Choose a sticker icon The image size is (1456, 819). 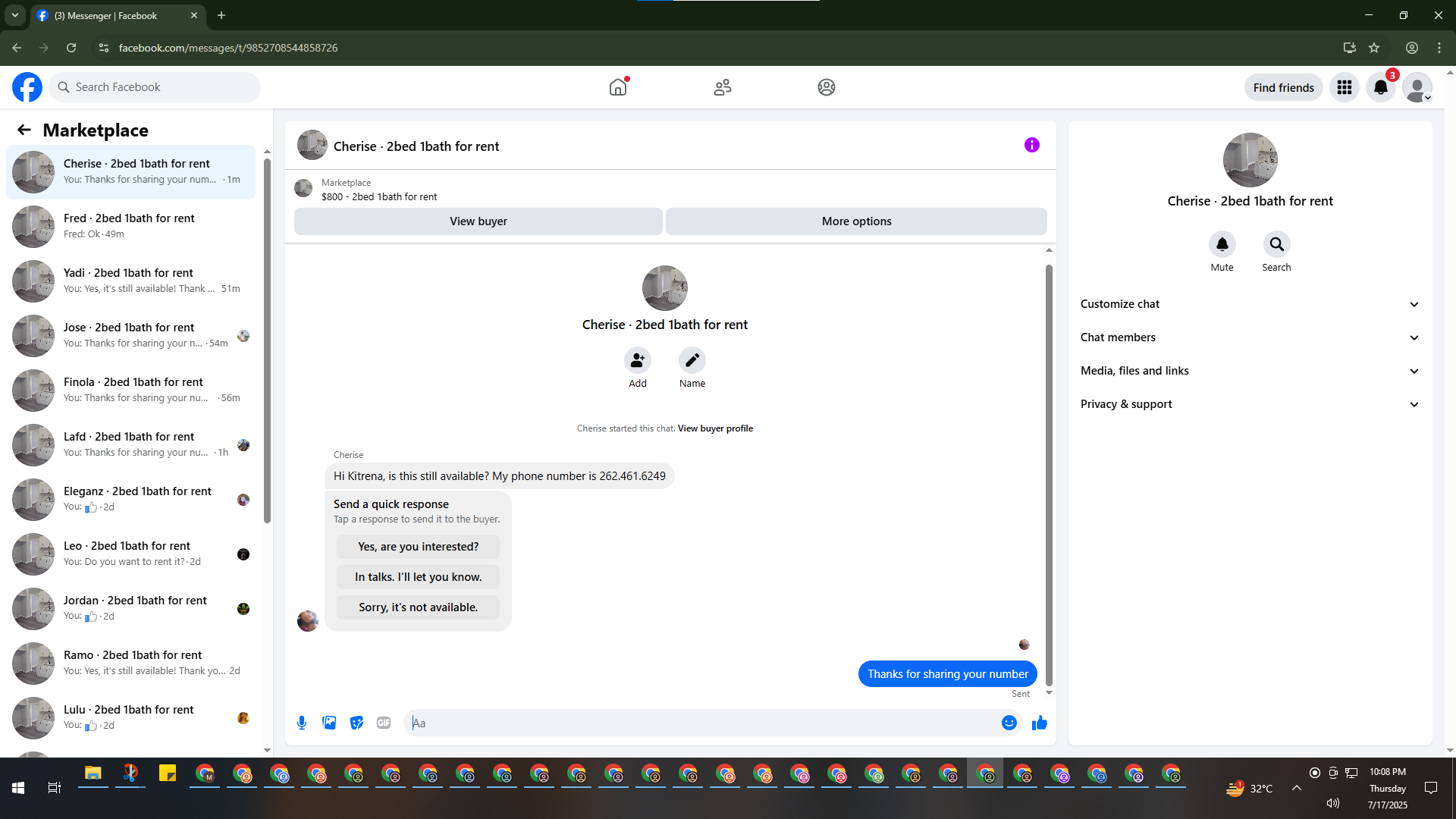(356, 723)
